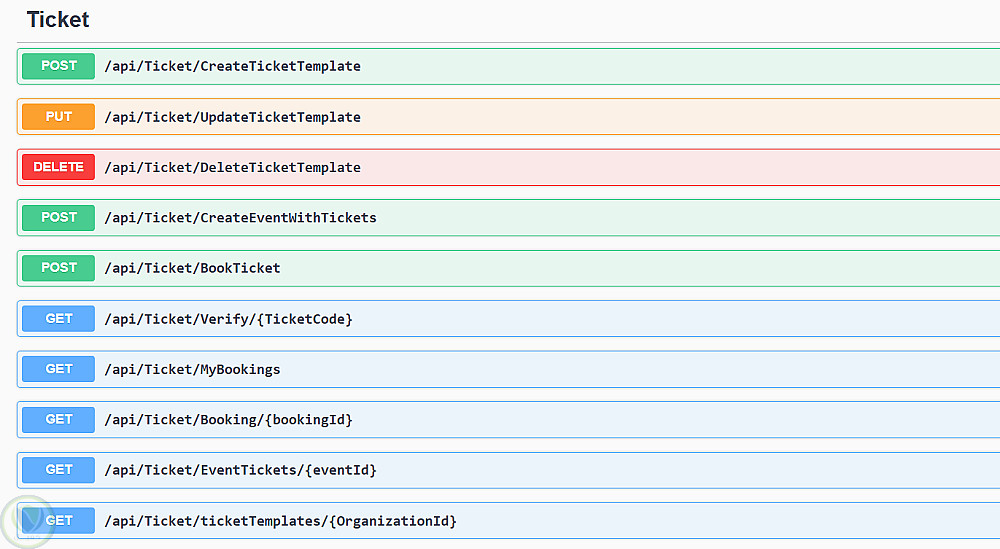This screenshot has width=1000, height=549.
Task: Open the /api/Ticket/Verify/{TicketCode} path
Action: (x=228, y=319)
